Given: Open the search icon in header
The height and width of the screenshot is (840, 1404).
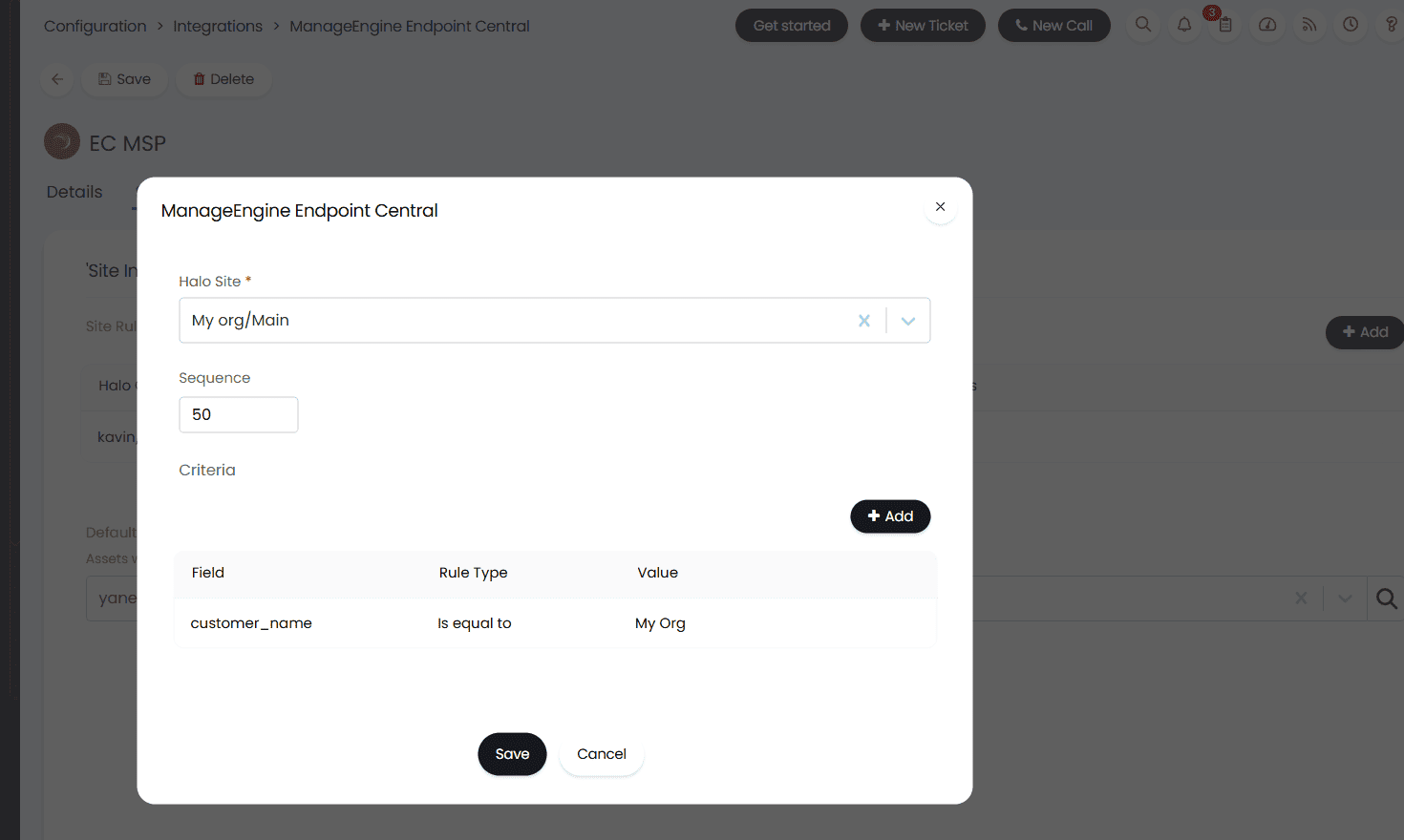Looking at the screenshot, I should click(x=1143, y=25).
